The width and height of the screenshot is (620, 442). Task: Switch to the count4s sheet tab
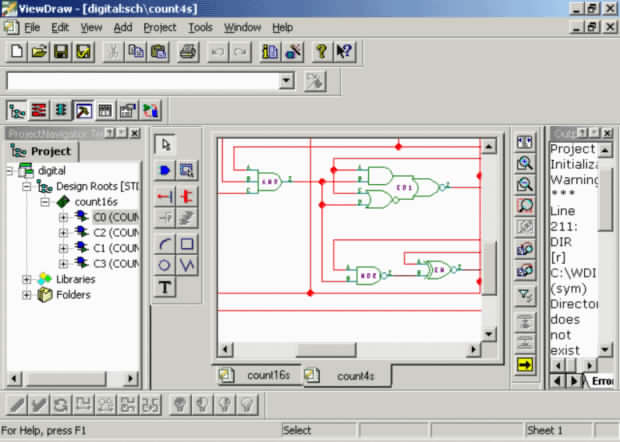[347, 376]
